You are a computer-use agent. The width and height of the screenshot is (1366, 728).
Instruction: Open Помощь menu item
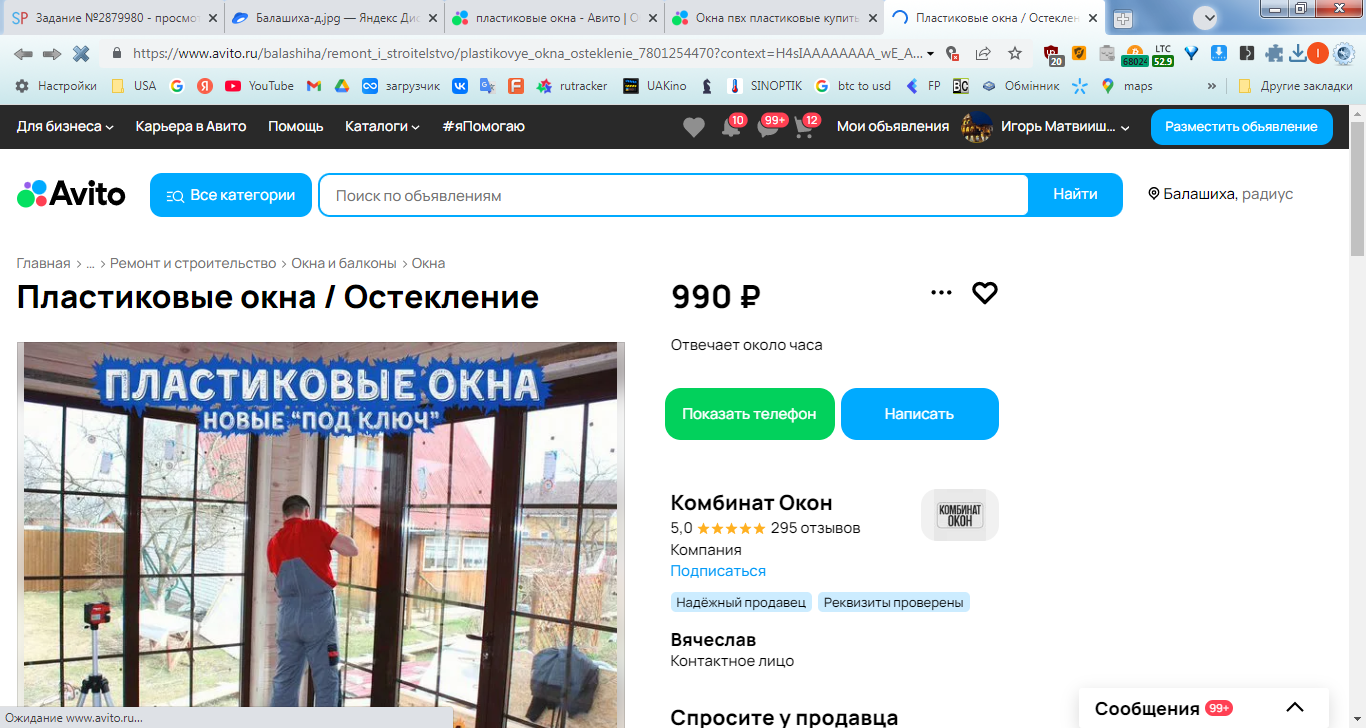[296, 126]
